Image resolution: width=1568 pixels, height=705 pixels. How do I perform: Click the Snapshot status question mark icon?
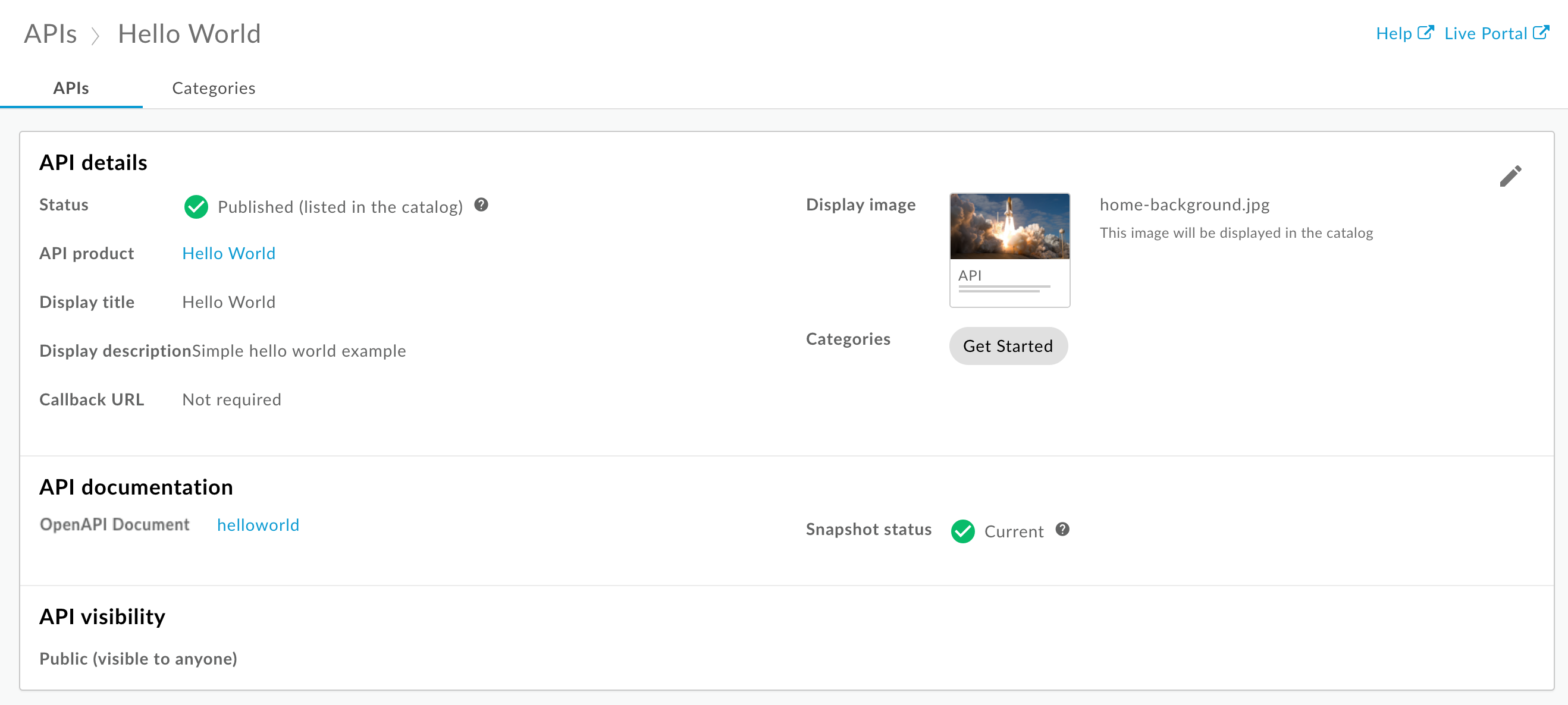[x=1063, y=529]
